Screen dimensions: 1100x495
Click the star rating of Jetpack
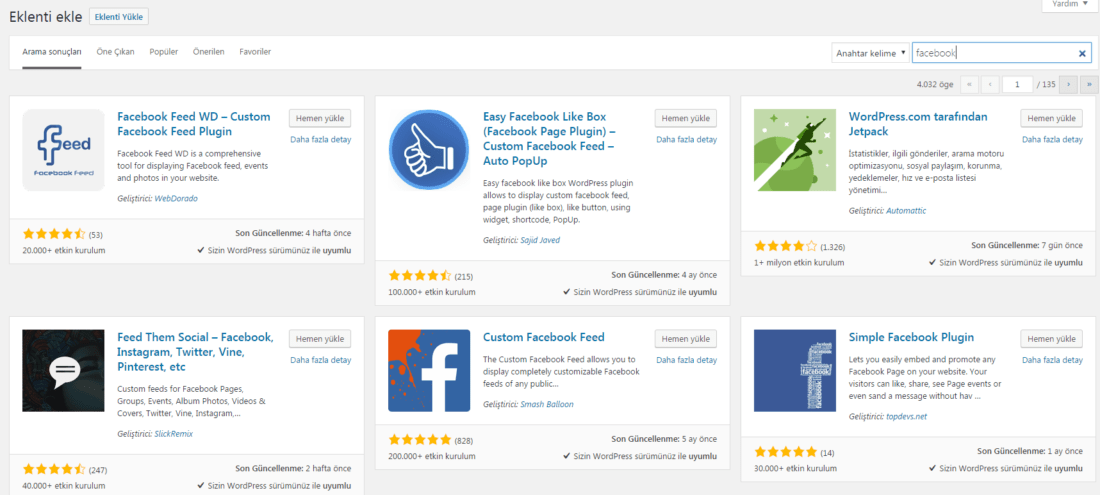(786, 246)
